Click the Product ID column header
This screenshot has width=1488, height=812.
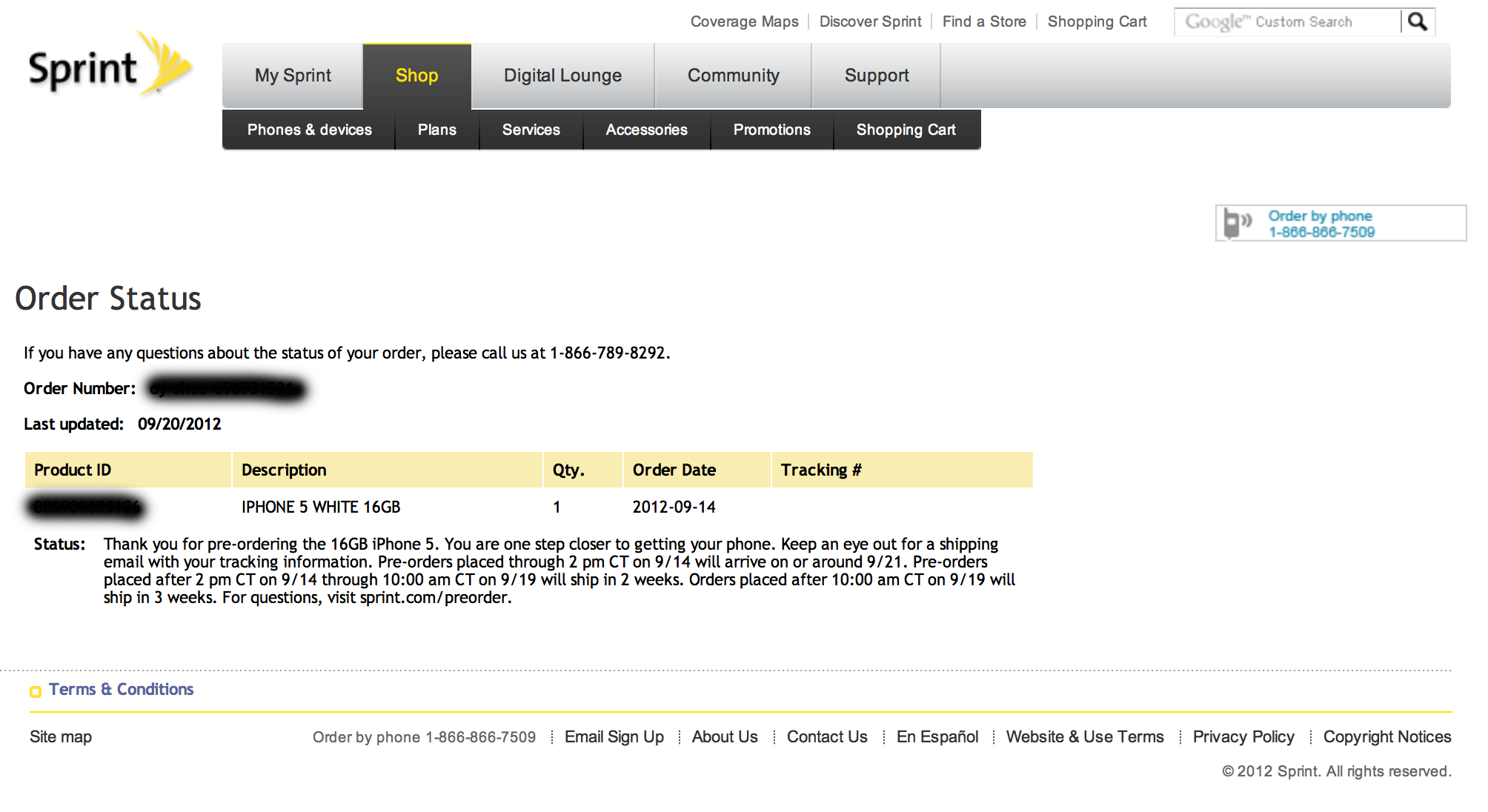coord(128,470)
